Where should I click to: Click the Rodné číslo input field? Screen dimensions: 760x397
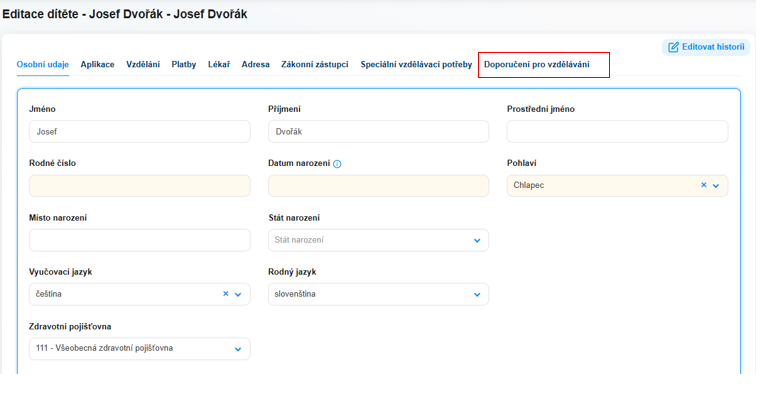coord(140,186)
